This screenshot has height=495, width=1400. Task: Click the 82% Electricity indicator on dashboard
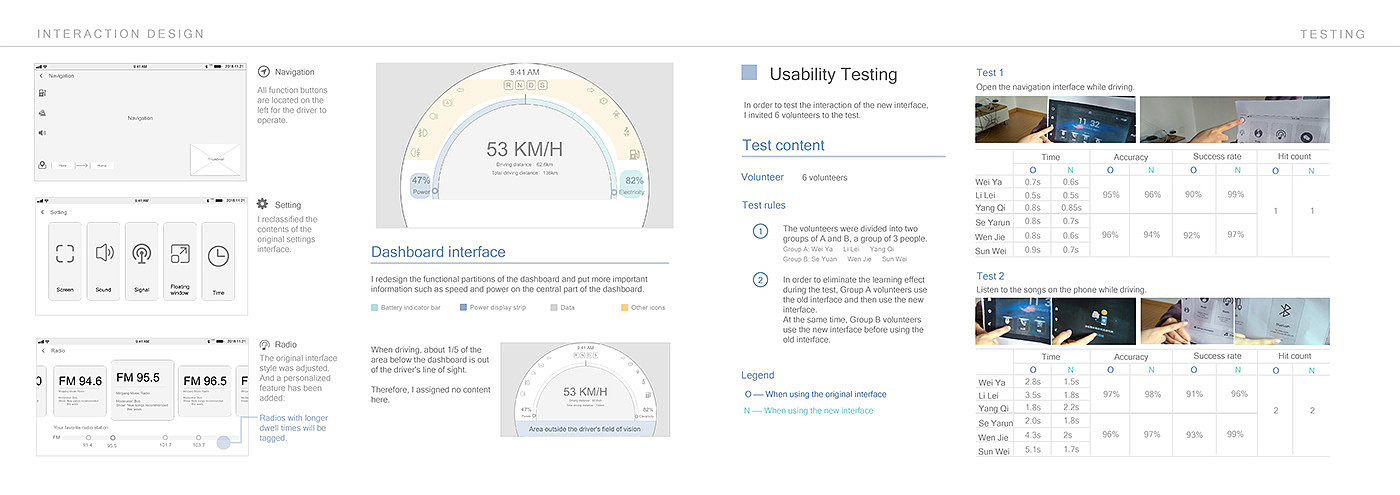(x=633, y=185)
